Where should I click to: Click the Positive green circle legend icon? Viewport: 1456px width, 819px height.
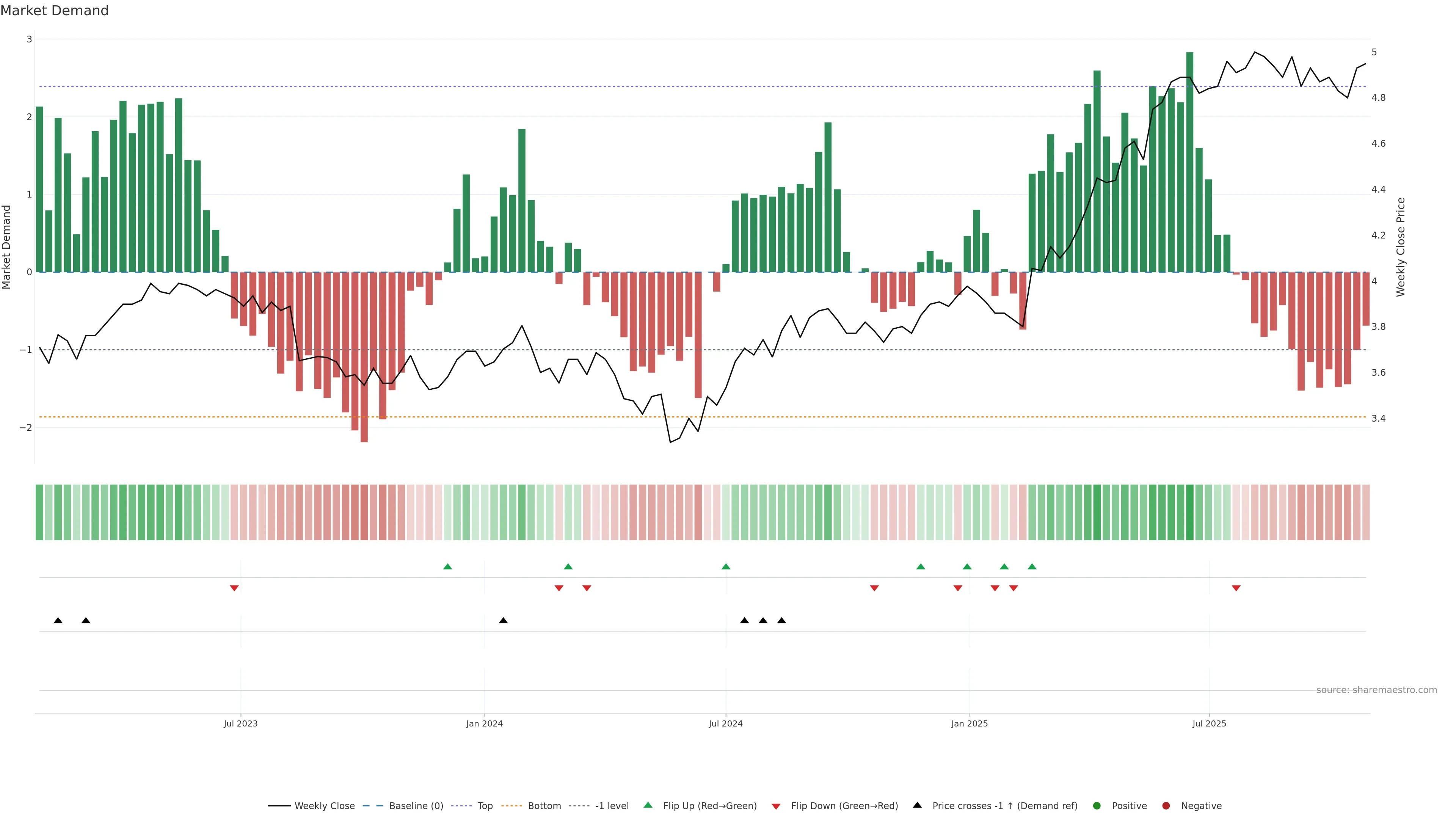pos(1097,805)
